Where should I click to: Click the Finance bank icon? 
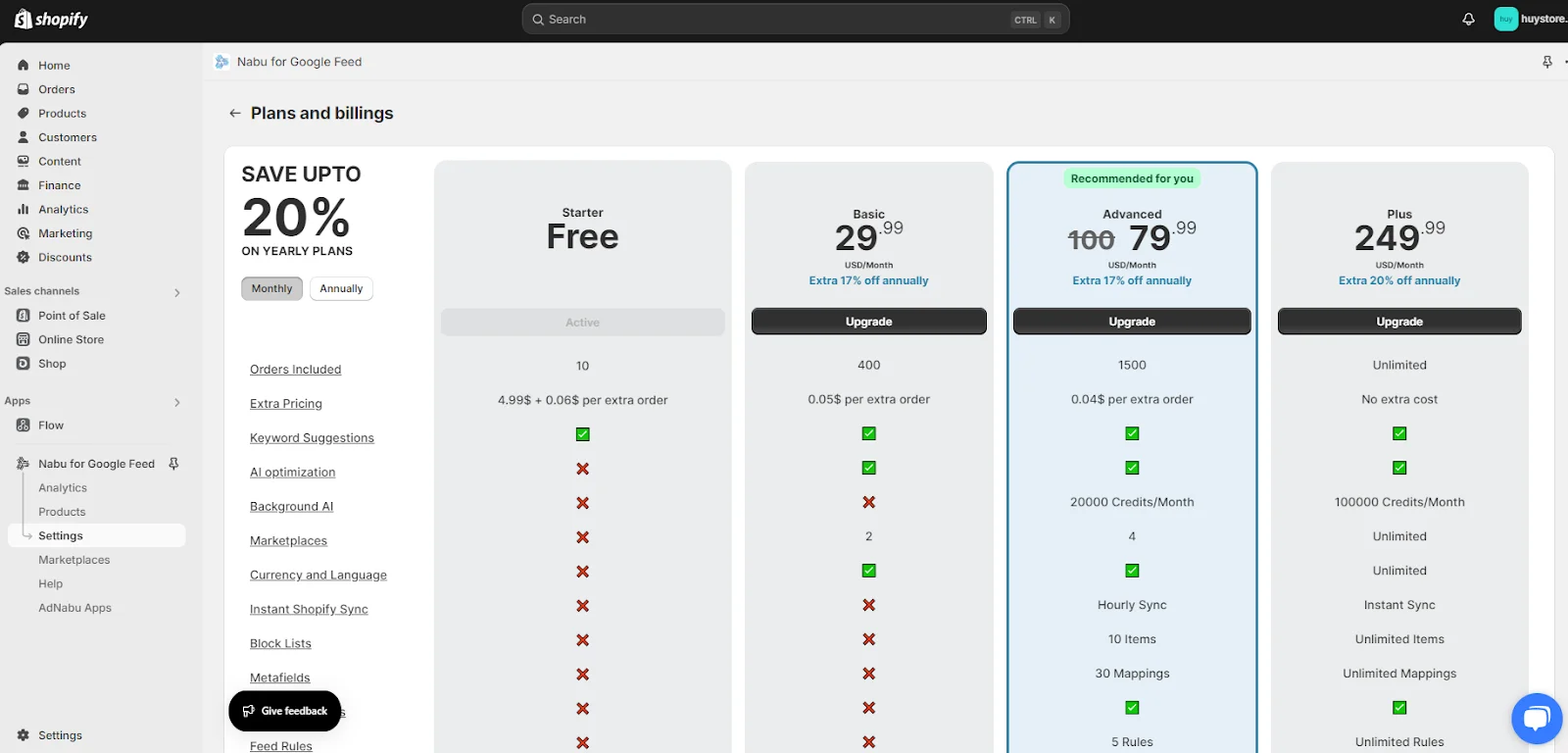pos(24,185)
